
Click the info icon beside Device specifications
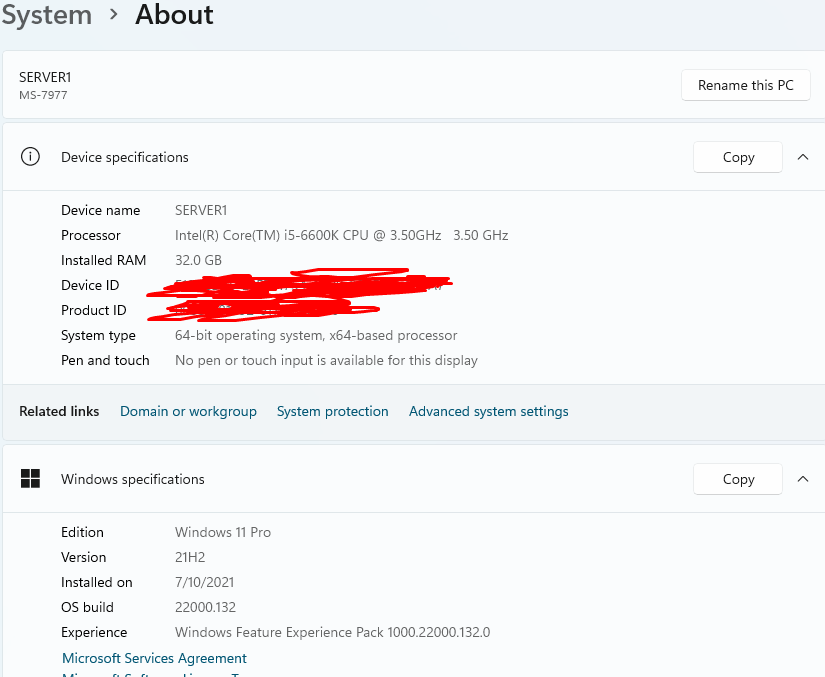pyautogui.click(x=31, y=157)
